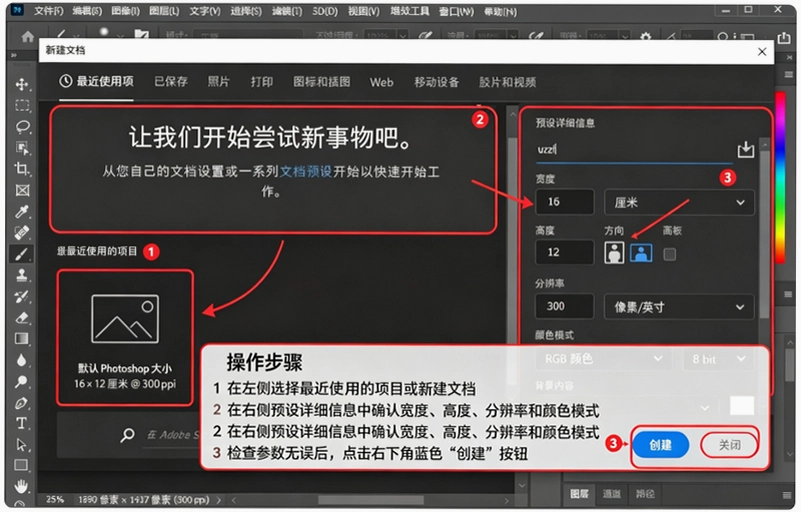801x512 pixels.
Task: Select the 最近使用项 tab
Action: [96, 81]
